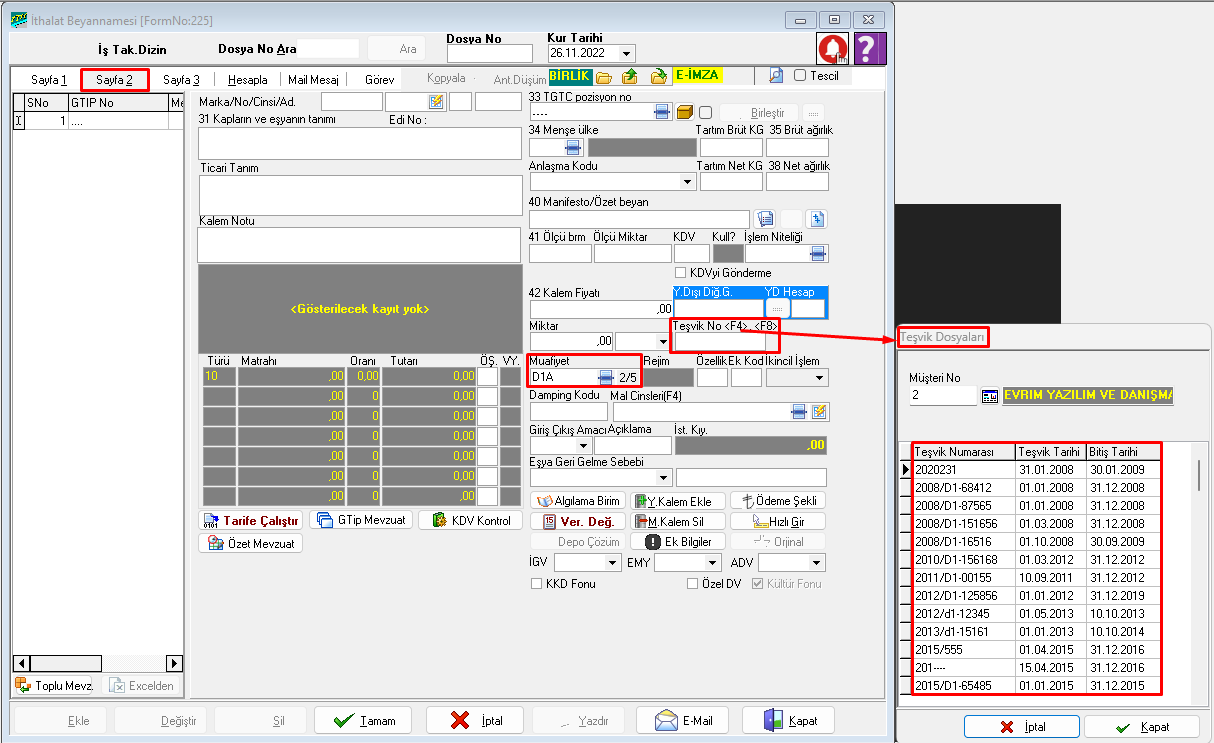1214x743 pixels.
Task: Open lookup for 33 TGTC pozisyon no
Action: [x=662, y=112]
